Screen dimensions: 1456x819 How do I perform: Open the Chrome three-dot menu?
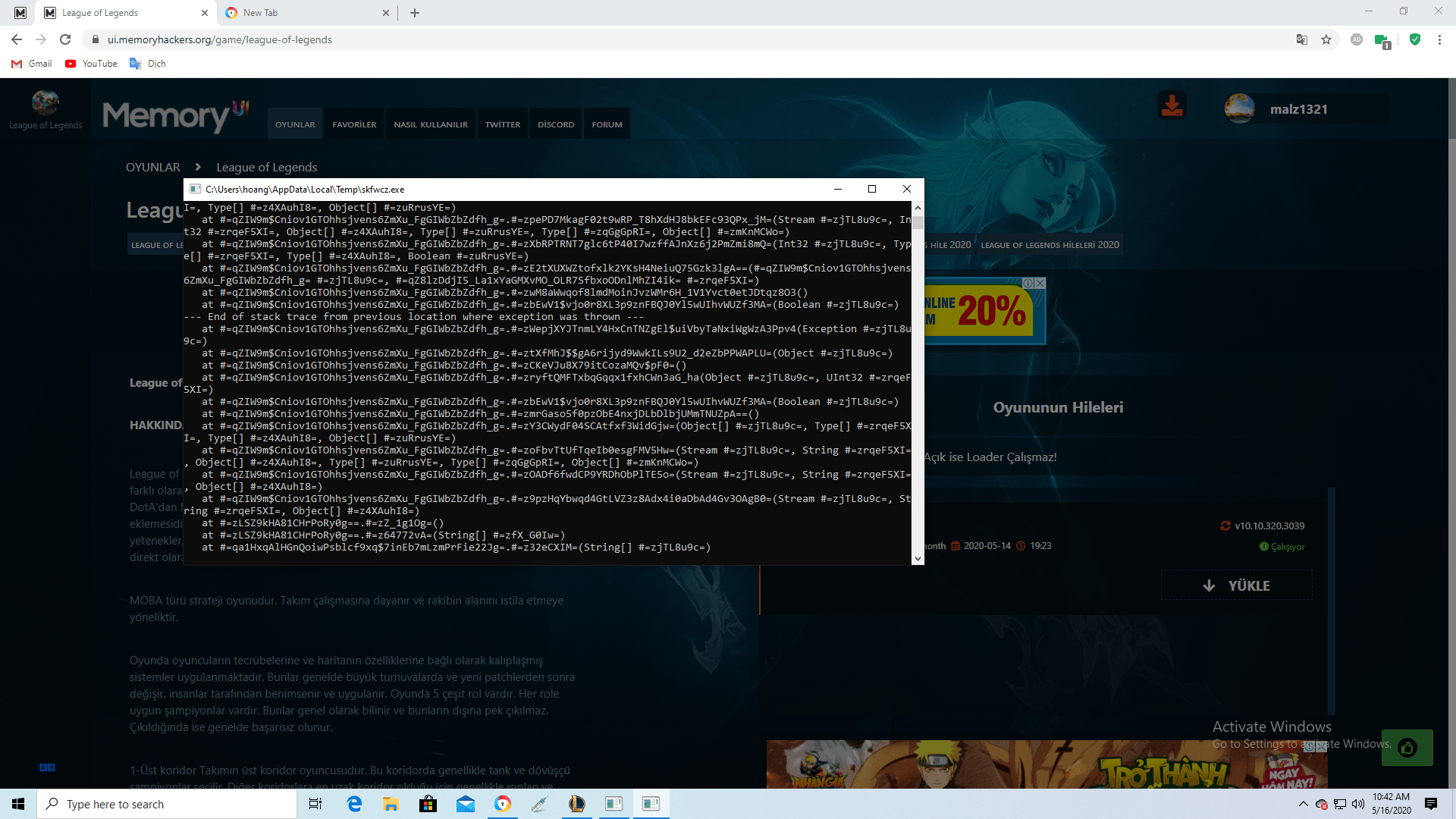click(x=1439, y=39)
